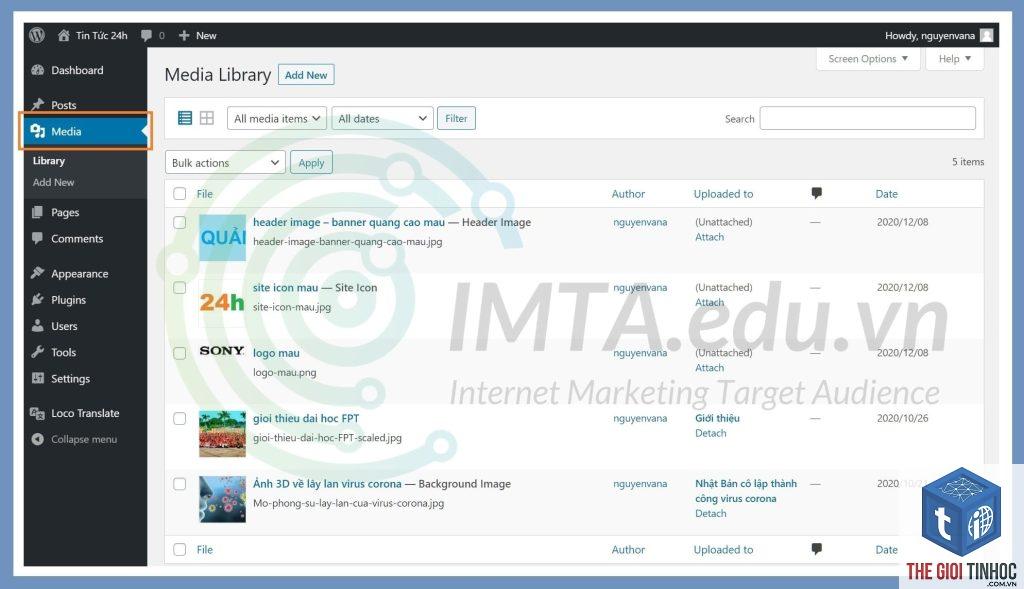Open the All media items dropdown
The width and height of the screenshot is (1024, 589).
click(x=277, y=118)
